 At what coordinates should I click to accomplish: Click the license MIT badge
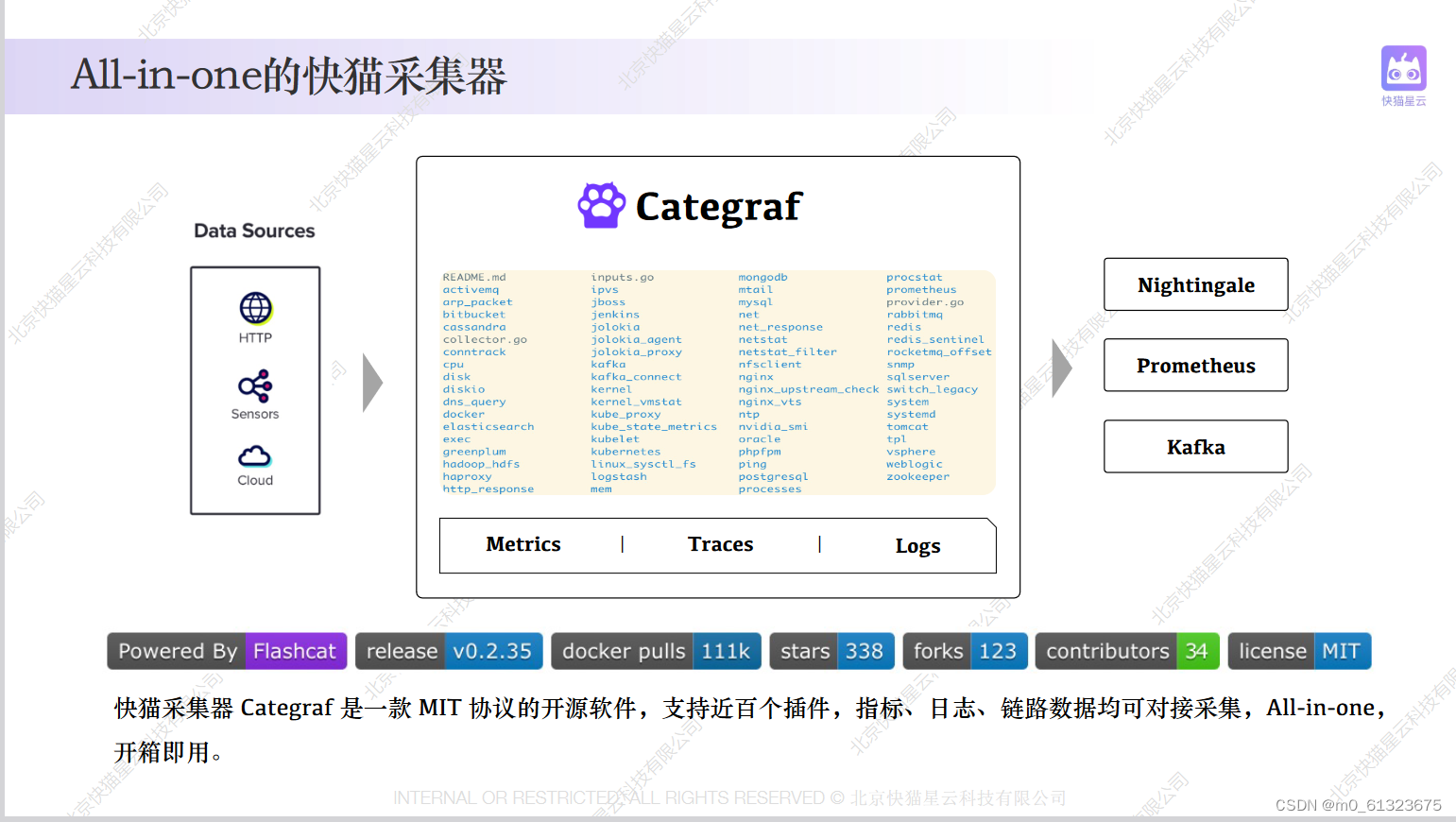pyautogui.click(x=1299, y=651)
